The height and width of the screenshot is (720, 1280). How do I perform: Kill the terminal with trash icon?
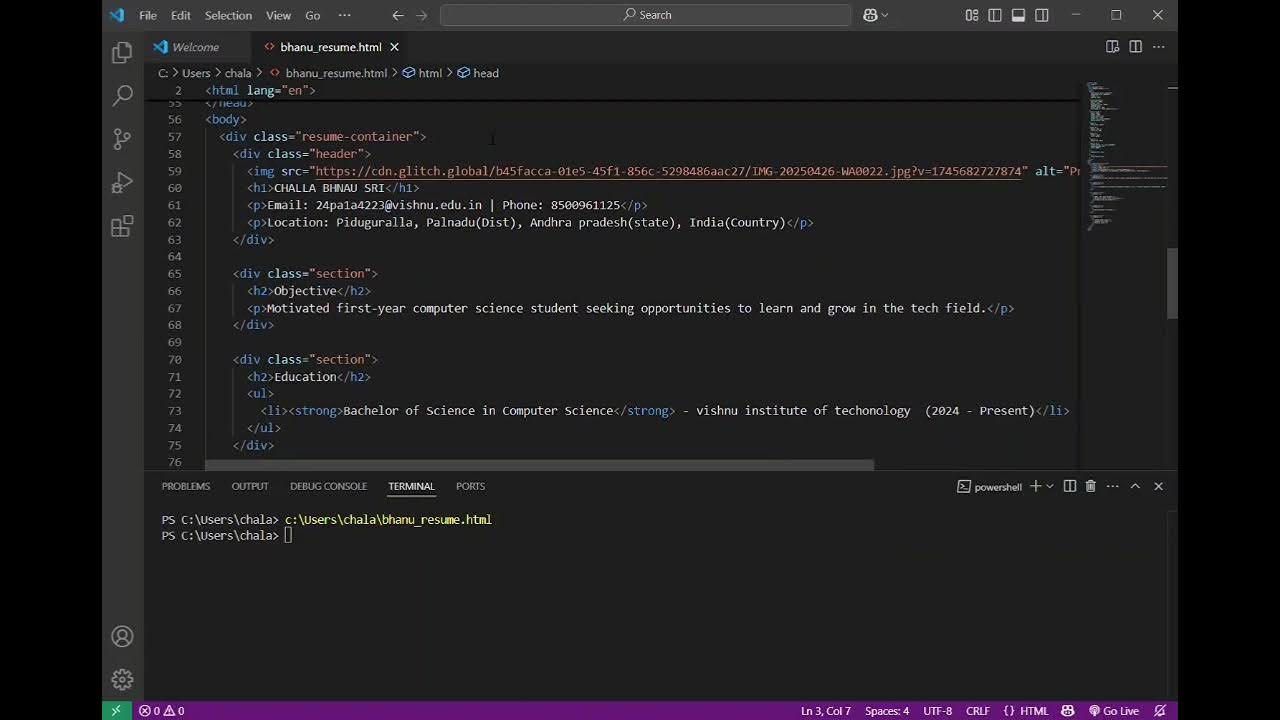[1091, 486]
